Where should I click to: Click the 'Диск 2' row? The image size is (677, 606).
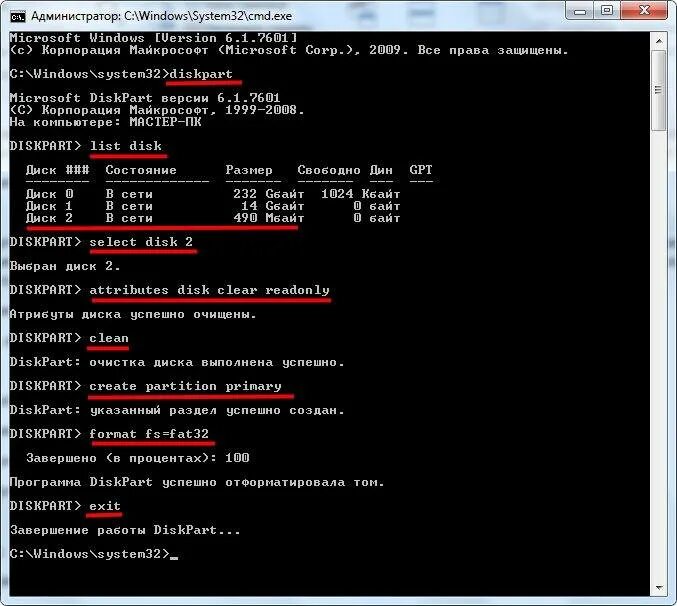(x=213, y=218)
